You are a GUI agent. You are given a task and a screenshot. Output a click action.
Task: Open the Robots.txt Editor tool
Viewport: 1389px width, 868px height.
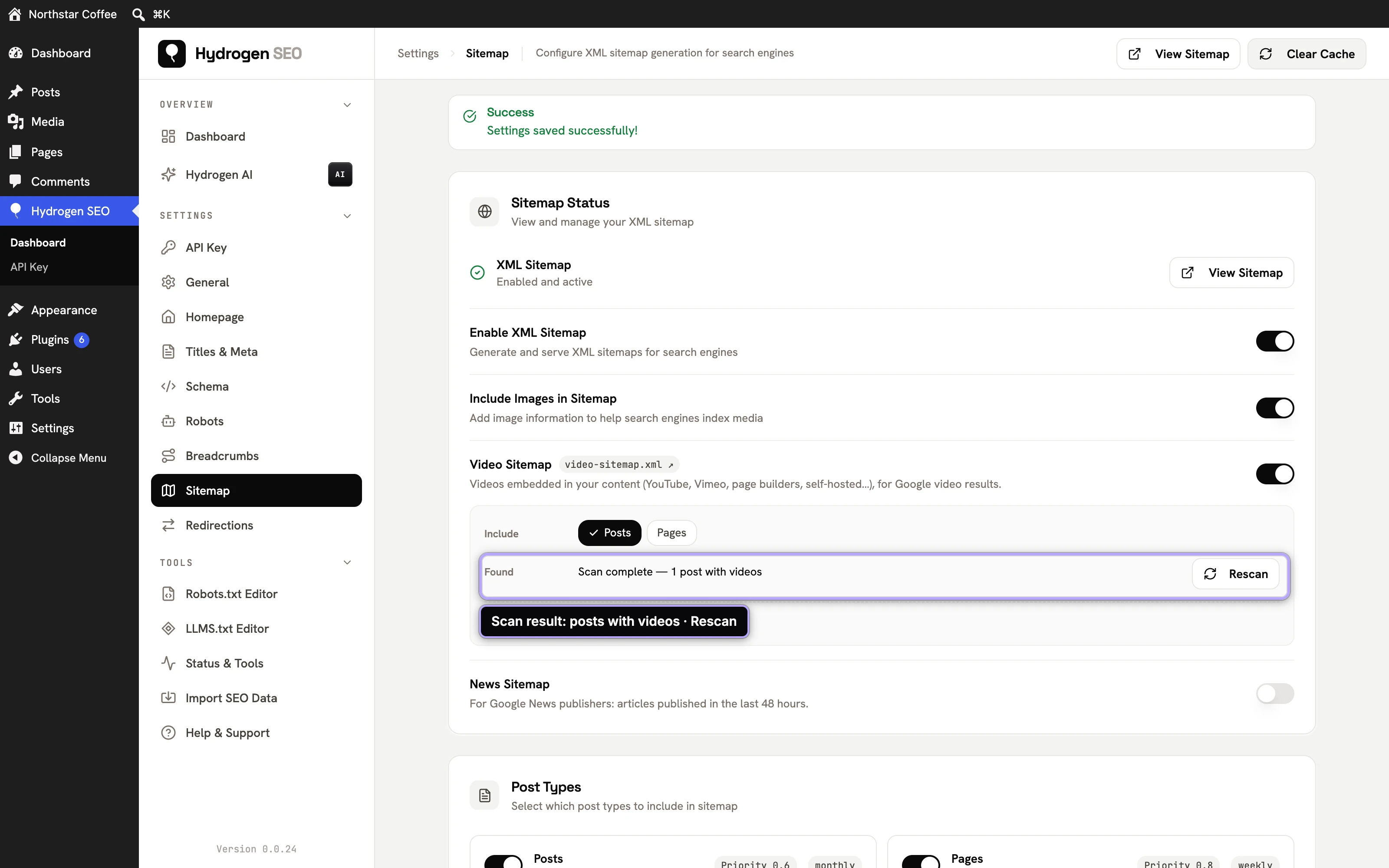256,594
